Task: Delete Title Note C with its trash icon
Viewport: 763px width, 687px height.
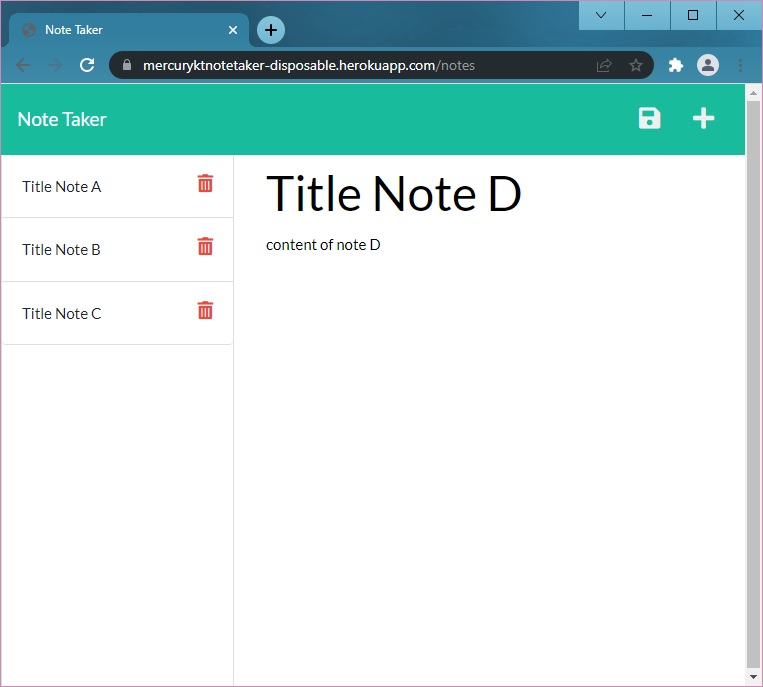Action: coord(205,310)
